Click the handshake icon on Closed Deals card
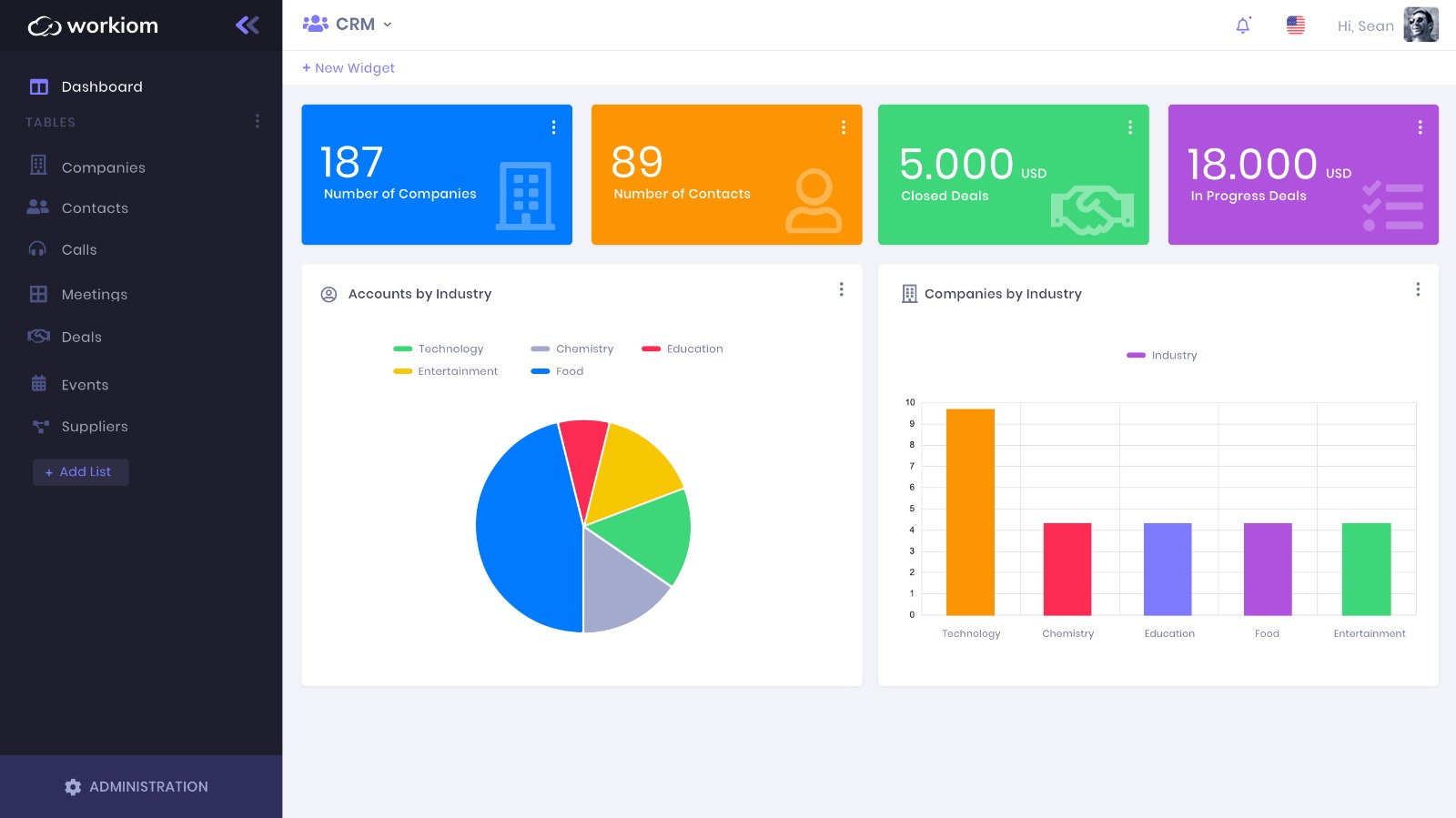The image size is (1456, 818). pyautogui.click(x=1092, y=210)
